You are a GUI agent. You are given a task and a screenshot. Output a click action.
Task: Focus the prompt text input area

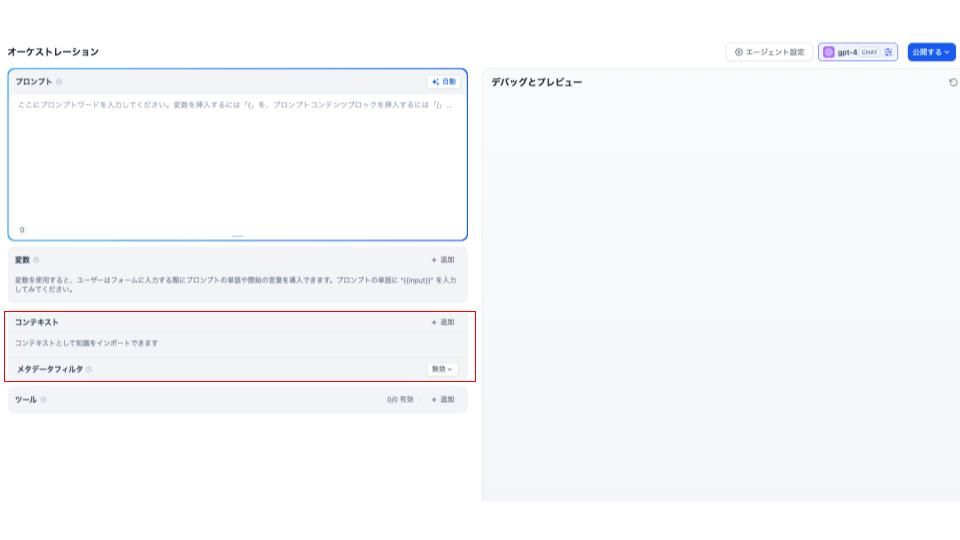click(237, 160)
